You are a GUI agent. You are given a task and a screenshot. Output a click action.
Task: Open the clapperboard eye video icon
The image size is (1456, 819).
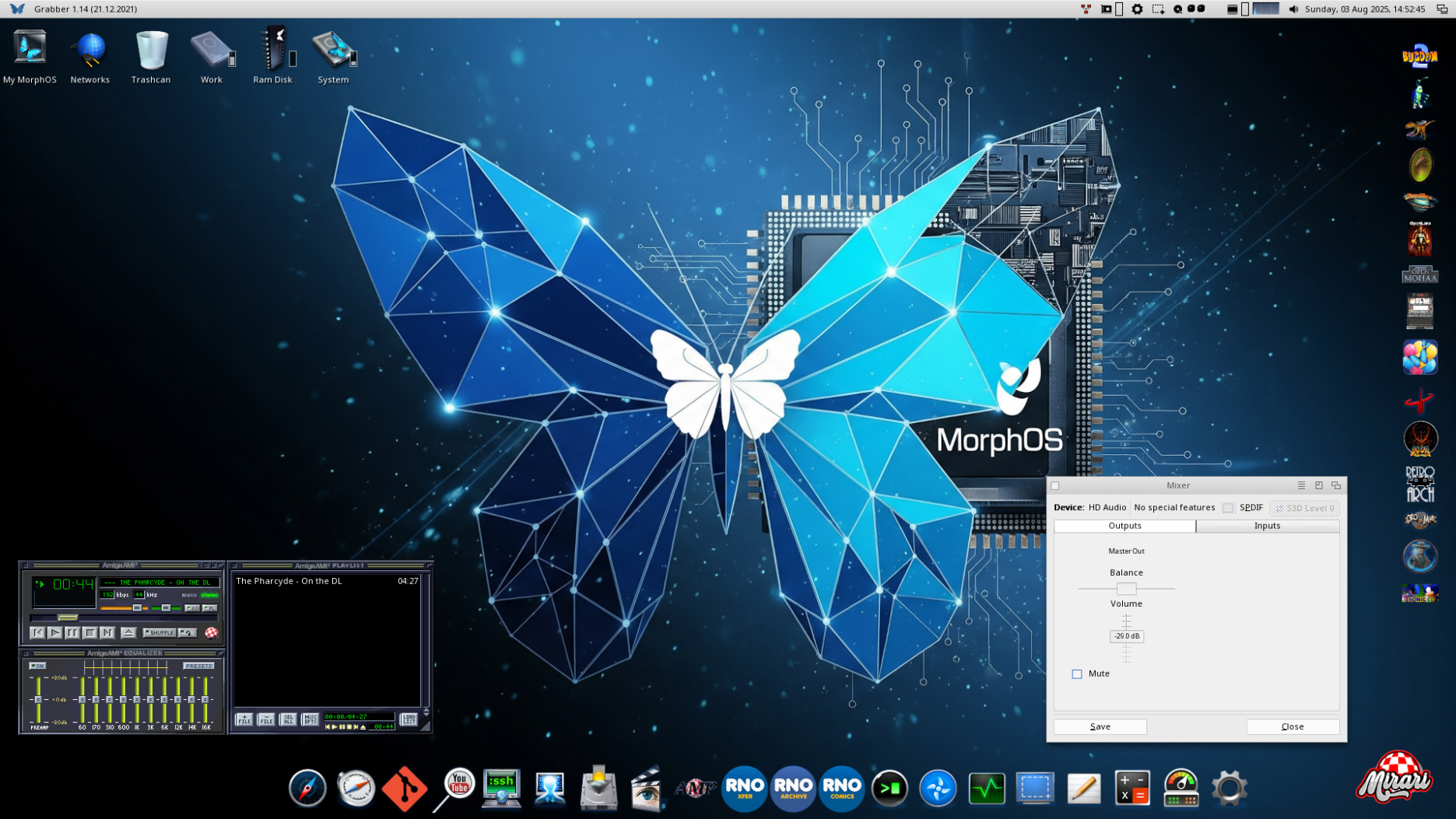(x=646, y=789)
